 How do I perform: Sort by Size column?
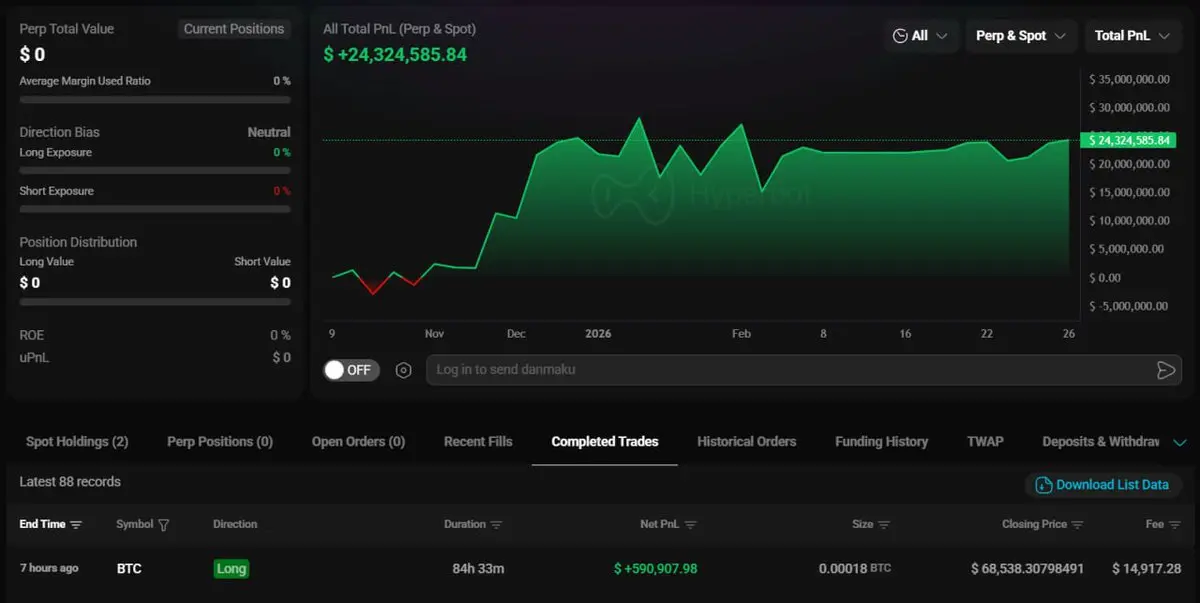point(870,524)
